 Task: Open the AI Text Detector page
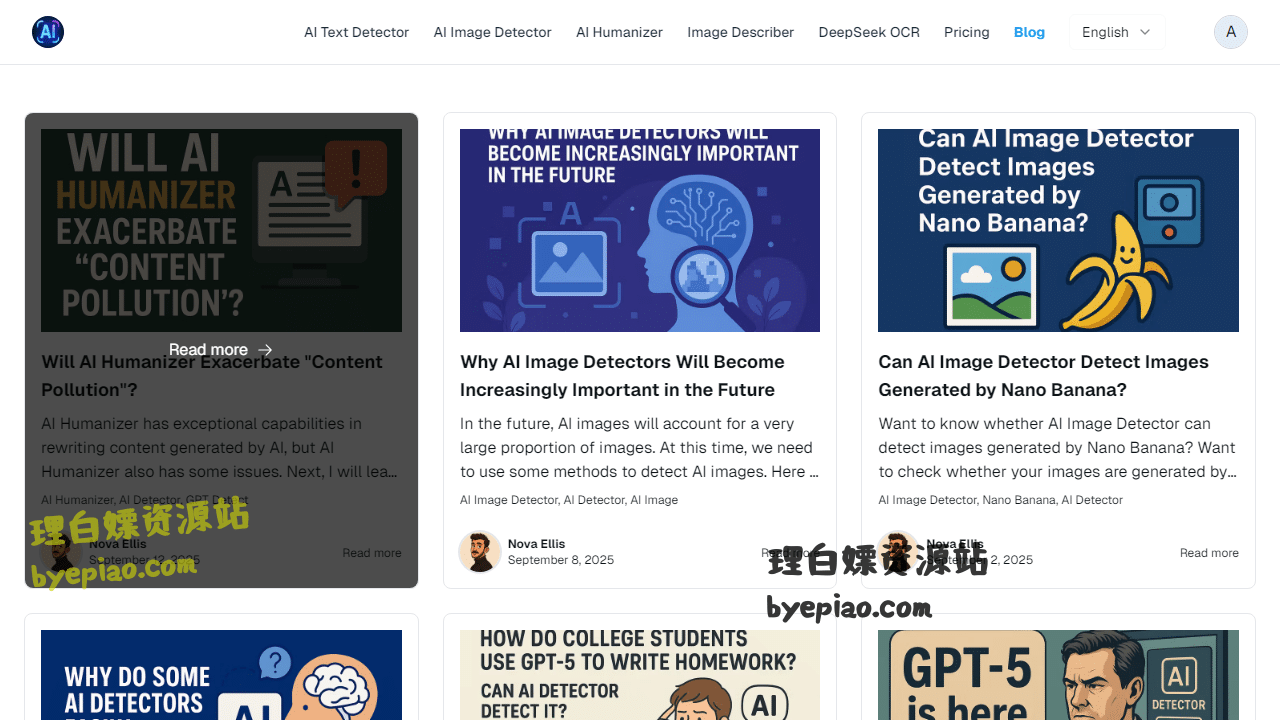(x=357, y=32)
